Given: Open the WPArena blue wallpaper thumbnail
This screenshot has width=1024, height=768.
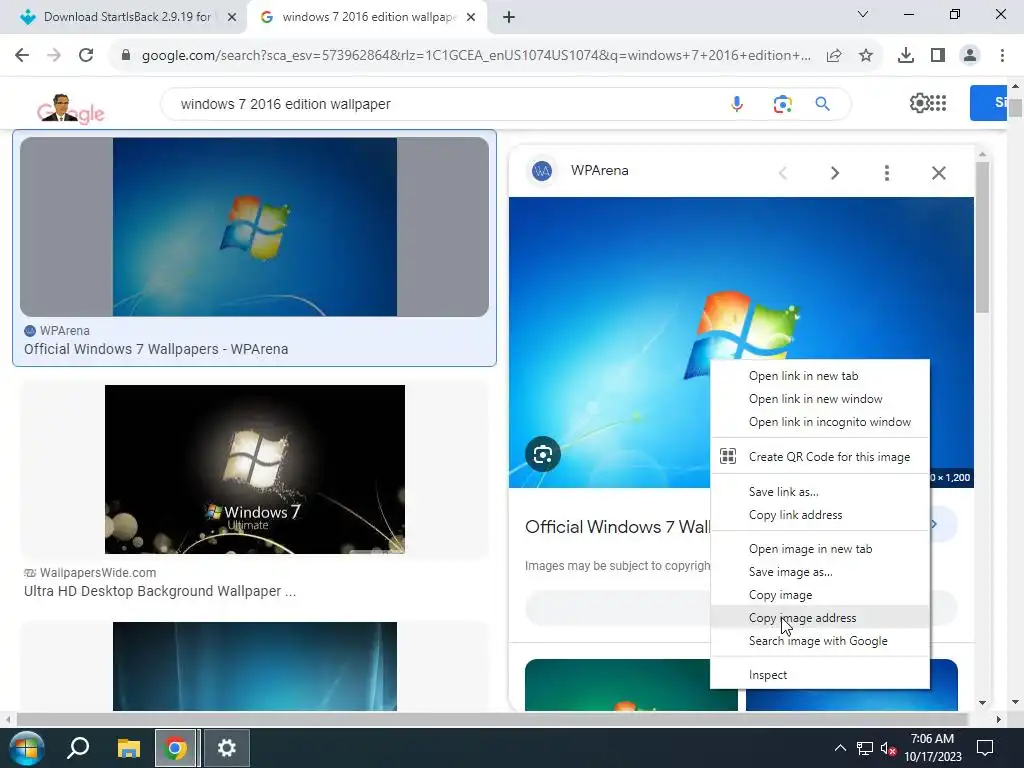Looking at the screenshot, I should 255,227.
